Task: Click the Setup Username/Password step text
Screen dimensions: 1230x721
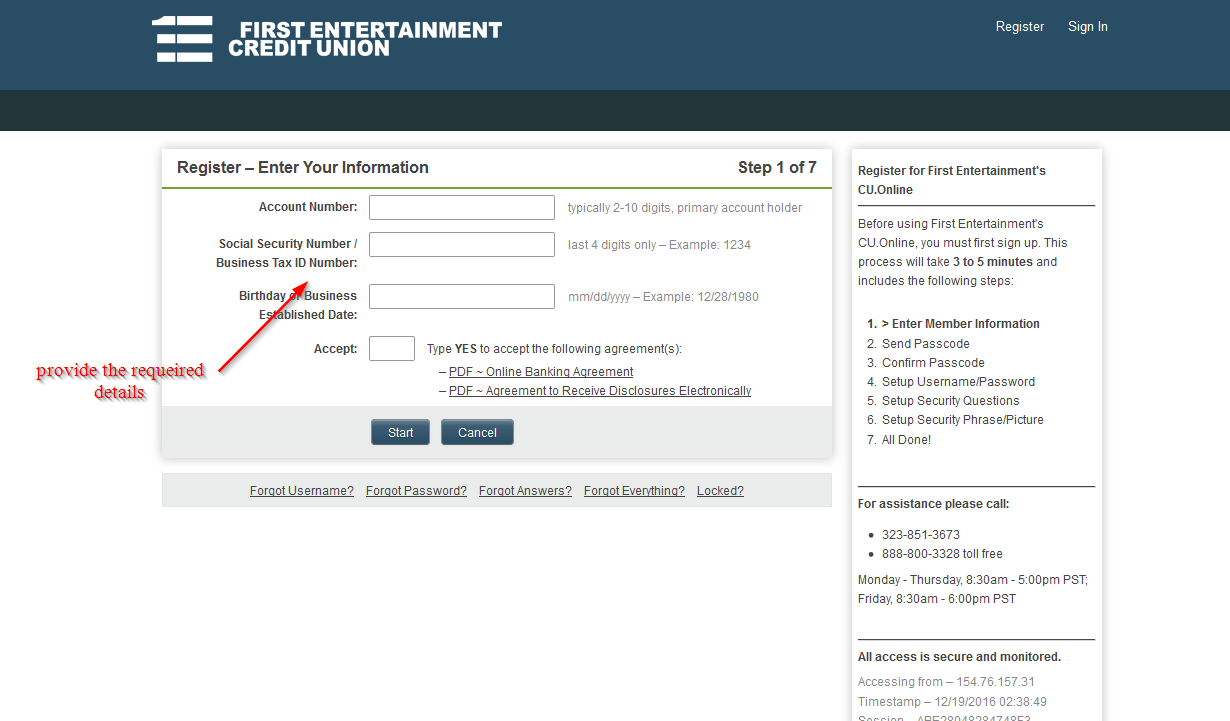Action: [958, 382]
